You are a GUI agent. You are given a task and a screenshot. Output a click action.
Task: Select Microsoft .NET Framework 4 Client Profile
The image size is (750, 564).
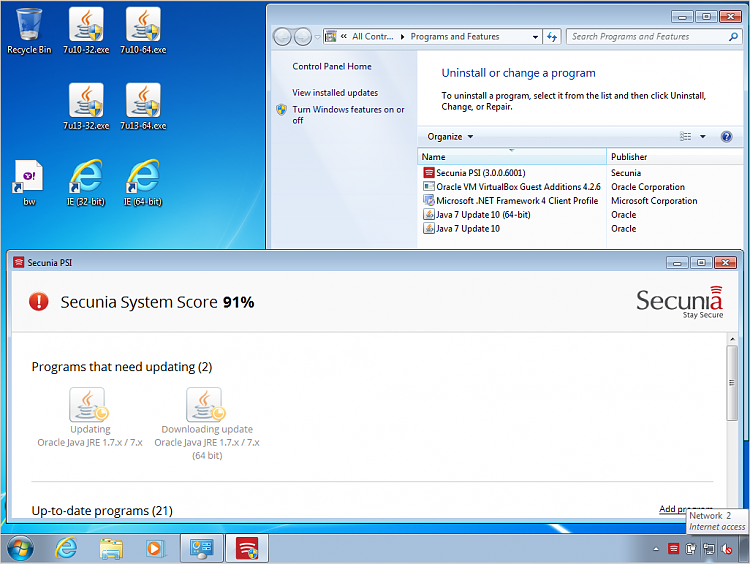[x=517, y=200]
